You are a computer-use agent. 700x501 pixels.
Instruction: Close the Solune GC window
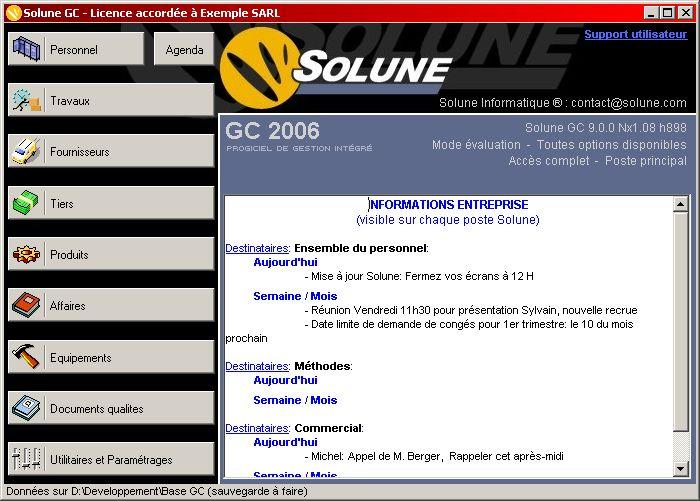686,13
